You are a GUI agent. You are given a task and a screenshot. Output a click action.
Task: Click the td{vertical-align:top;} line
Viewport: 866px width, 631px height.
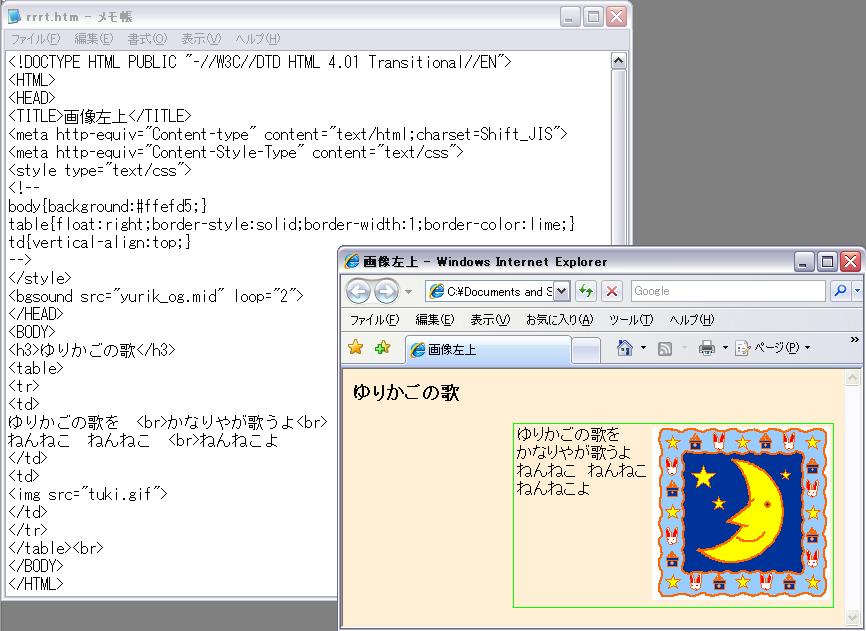100,242
